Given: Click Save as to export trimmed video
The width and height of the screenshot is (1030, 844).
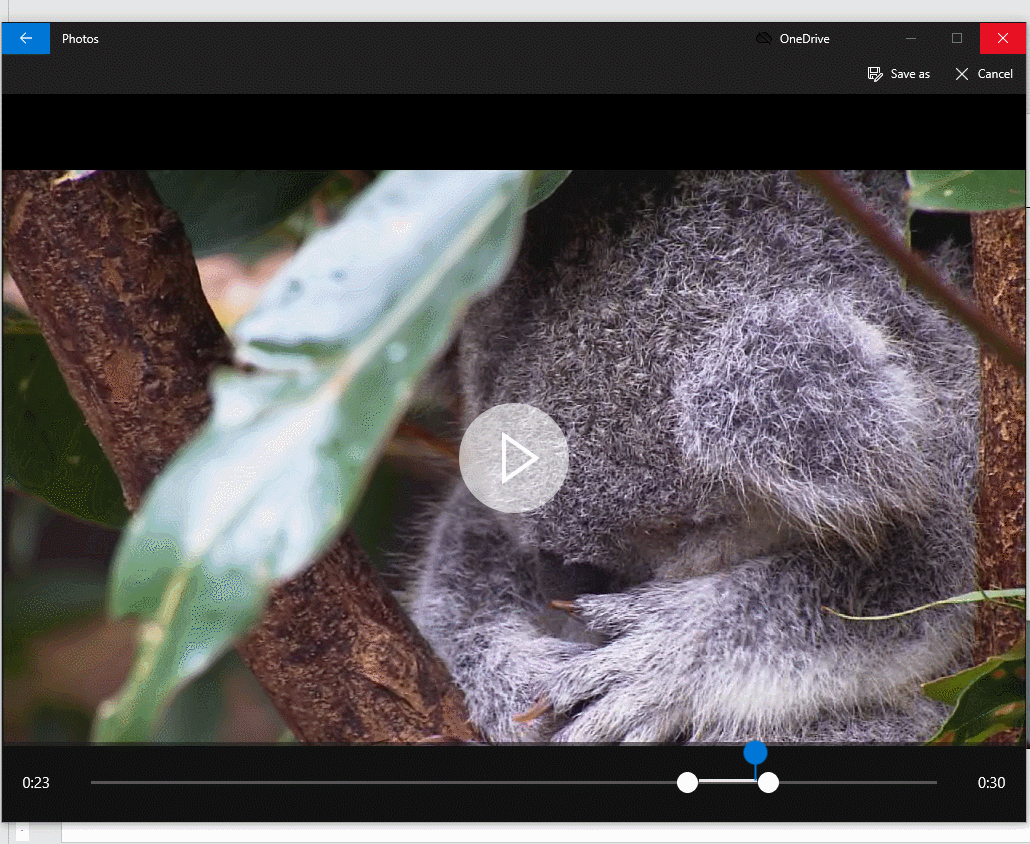Looking at the screenshot, I should (899, 74).
